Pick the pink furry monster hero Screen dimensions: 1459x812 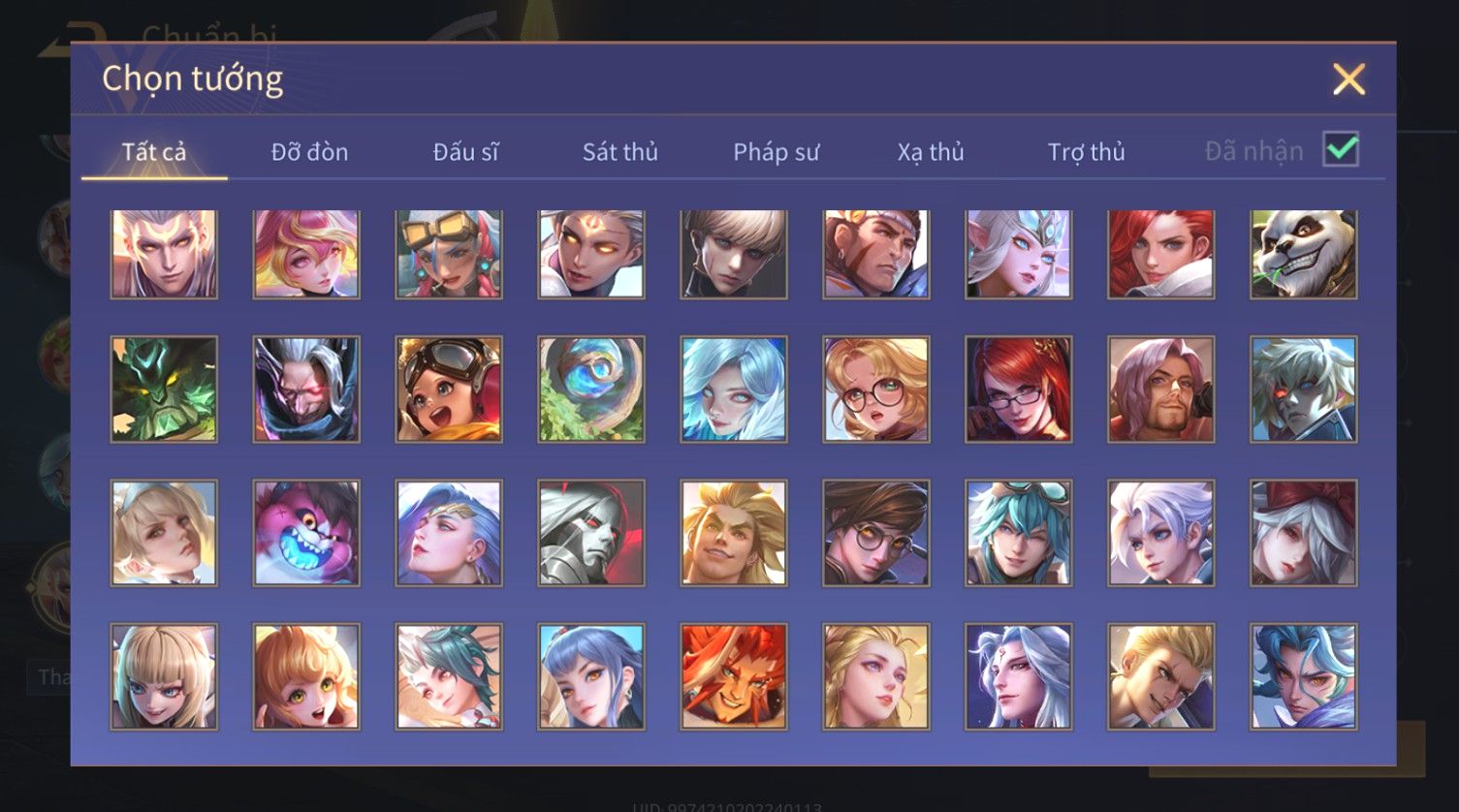[306, 533]
